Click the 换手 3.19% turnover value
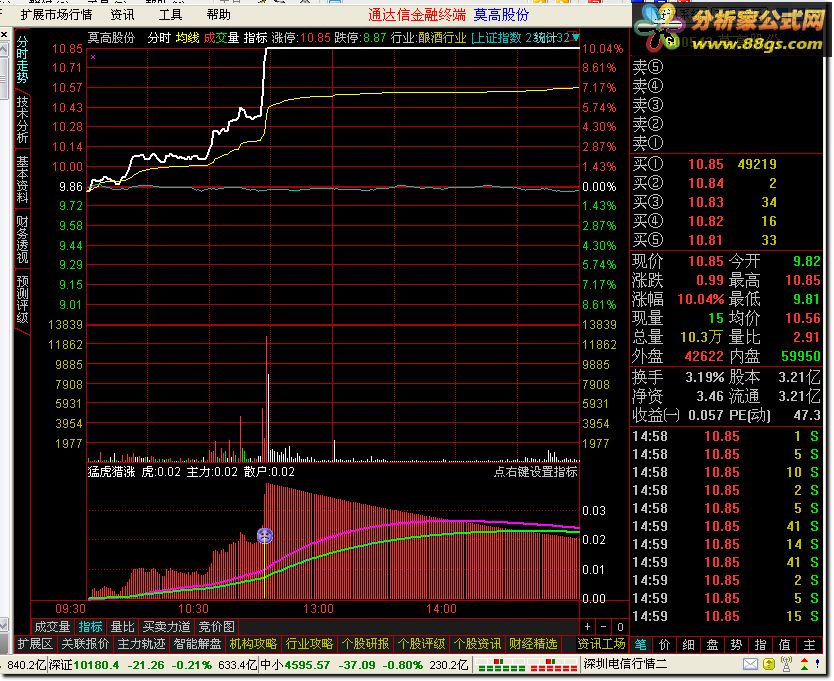This screenshot has height=681, width=834. 704,377
